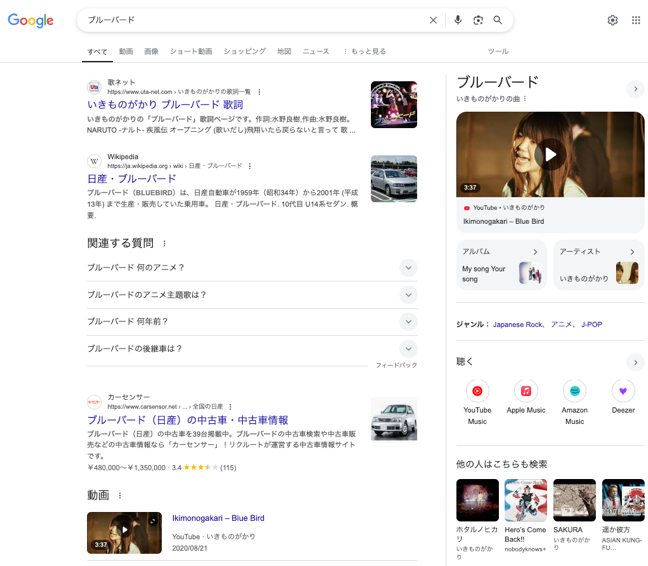Open Ikimonogakari – Blue Bird video link

[x=218, y=518]
